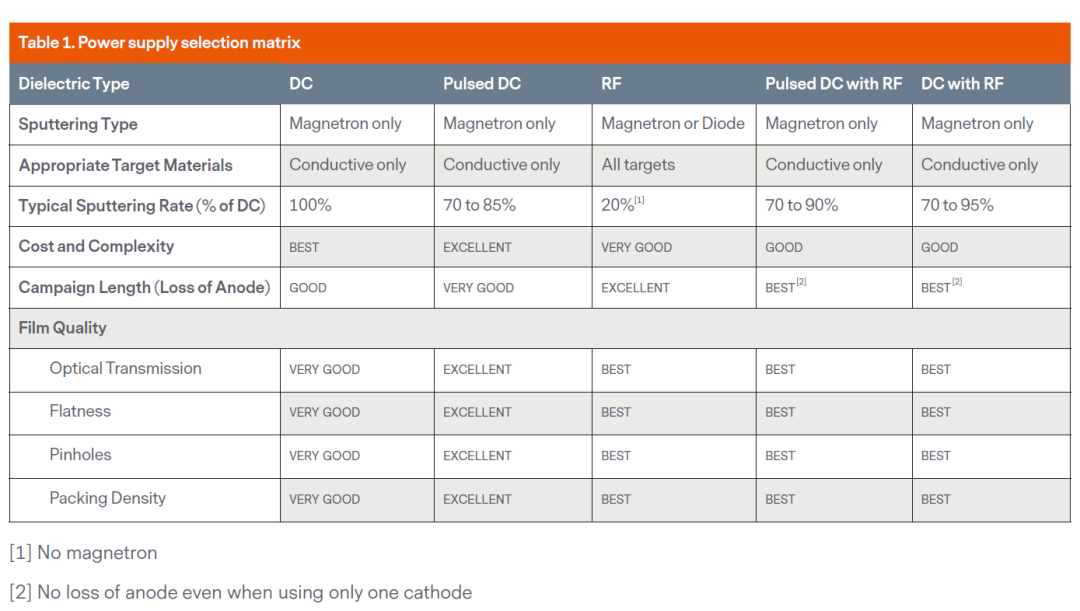Select the Sputtering Type row label
Screen dimensions: 1080x611
tap(78, 124)
